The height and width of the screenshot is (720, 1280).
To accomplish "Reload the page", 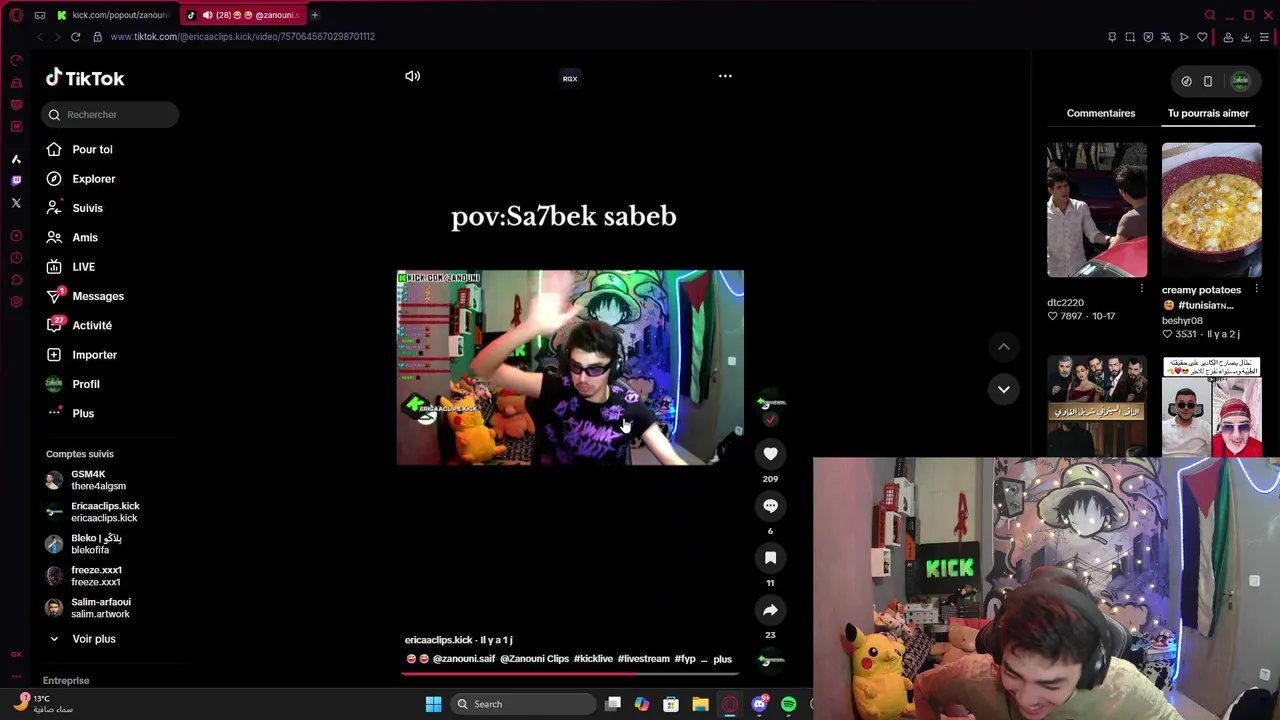I will pos(75,37).
